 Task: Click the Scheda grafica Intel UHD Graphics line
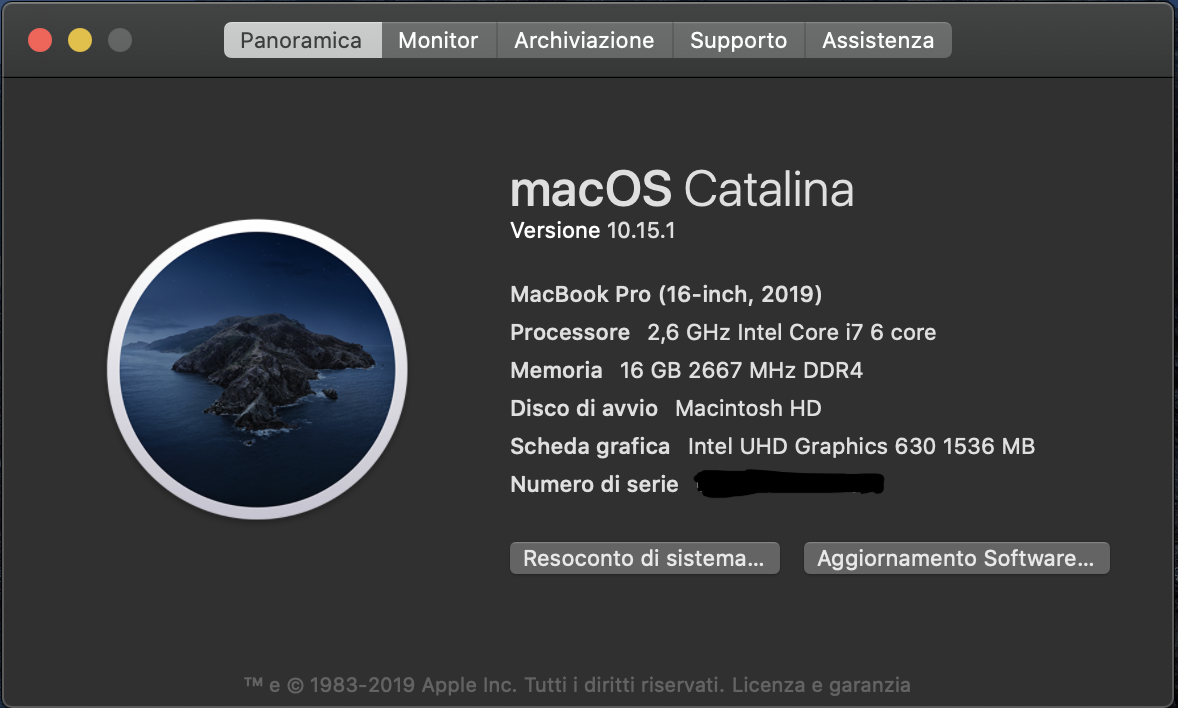(772, 446)
